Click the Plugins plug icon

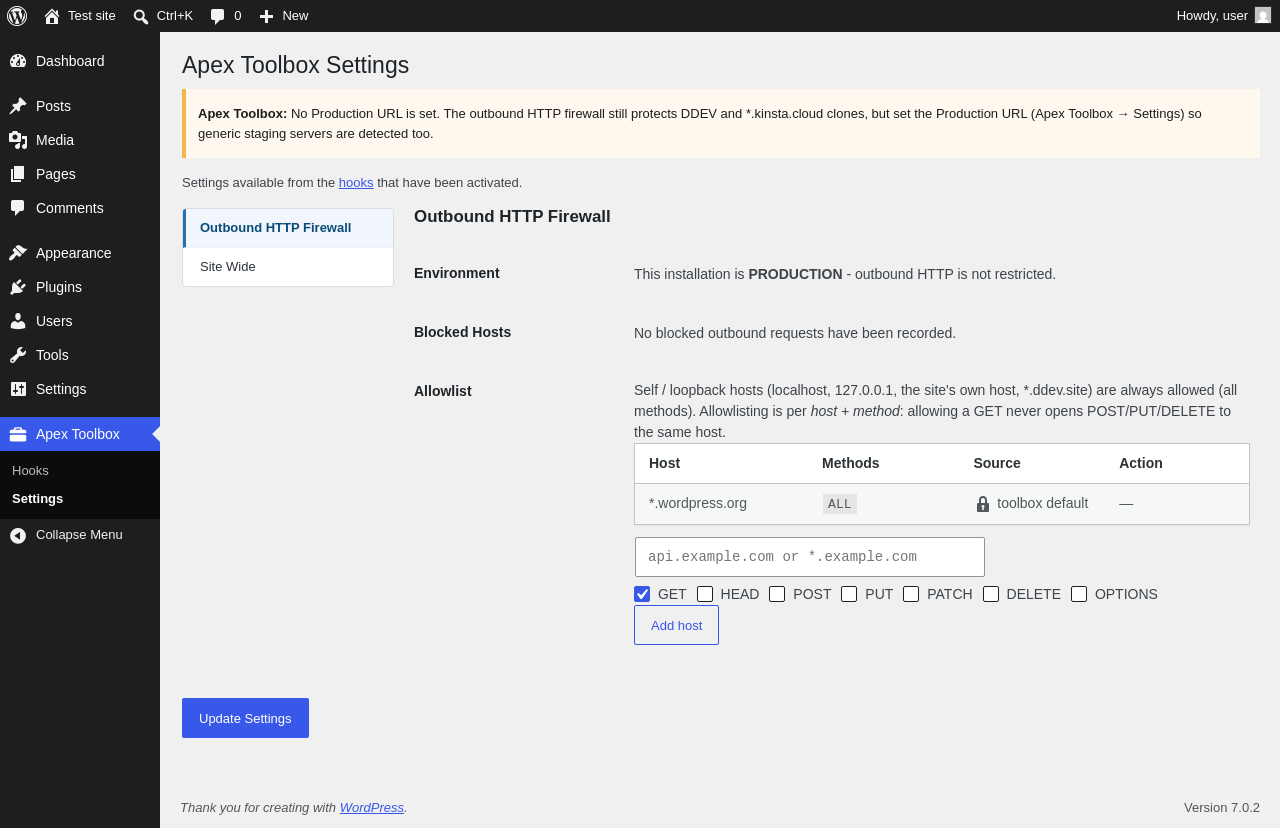tap(18, 287)
